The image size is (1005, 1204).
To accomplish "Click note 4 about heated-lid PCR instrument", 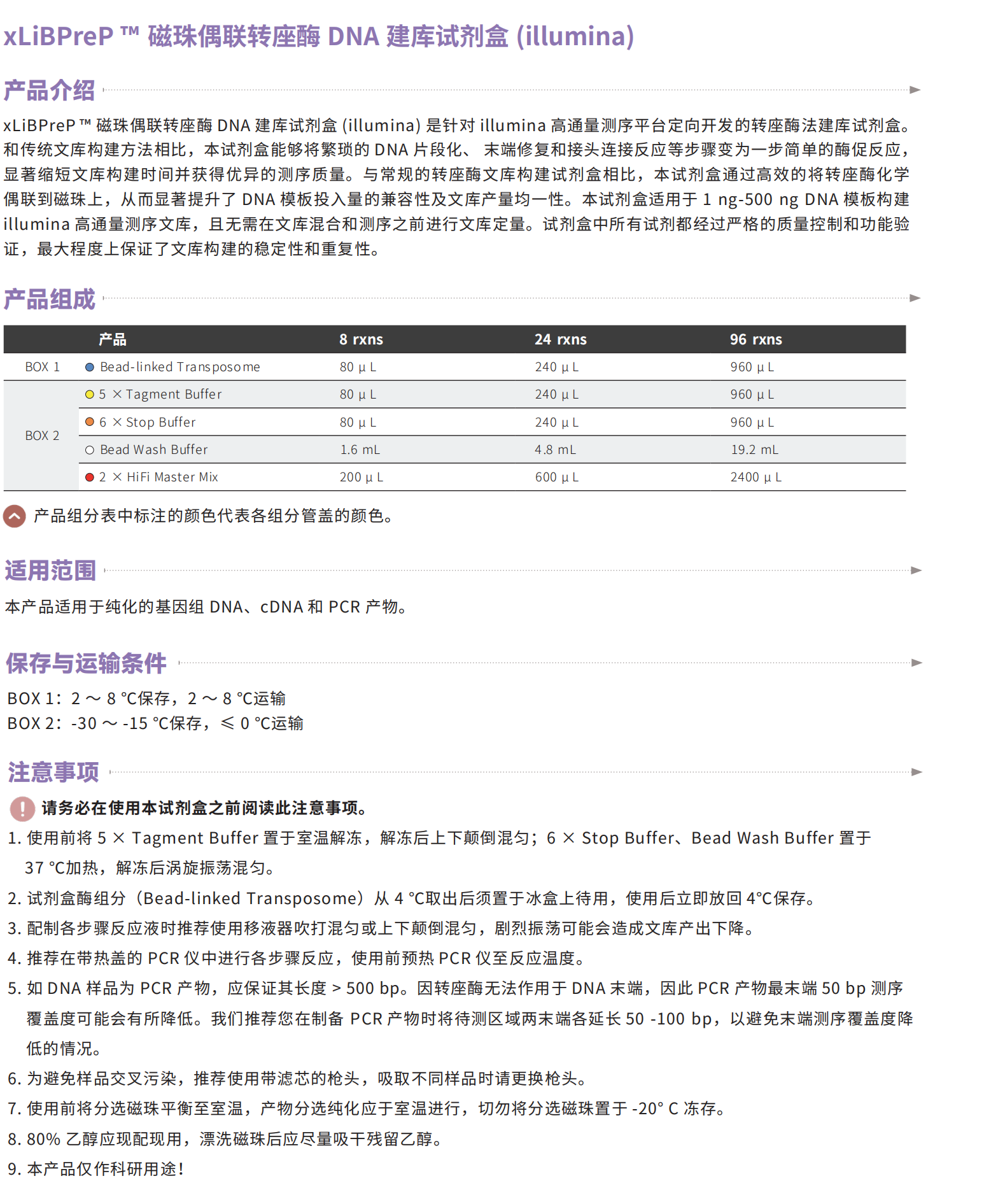I will [x=298, y=959].
